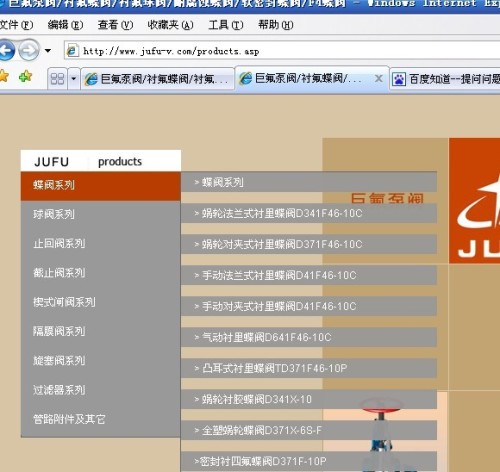Switch to first 巨氟泵阀/衬氟蝶阀/衬氟 tab
This screenshot has height=472, width=500.
click(157, 79)
